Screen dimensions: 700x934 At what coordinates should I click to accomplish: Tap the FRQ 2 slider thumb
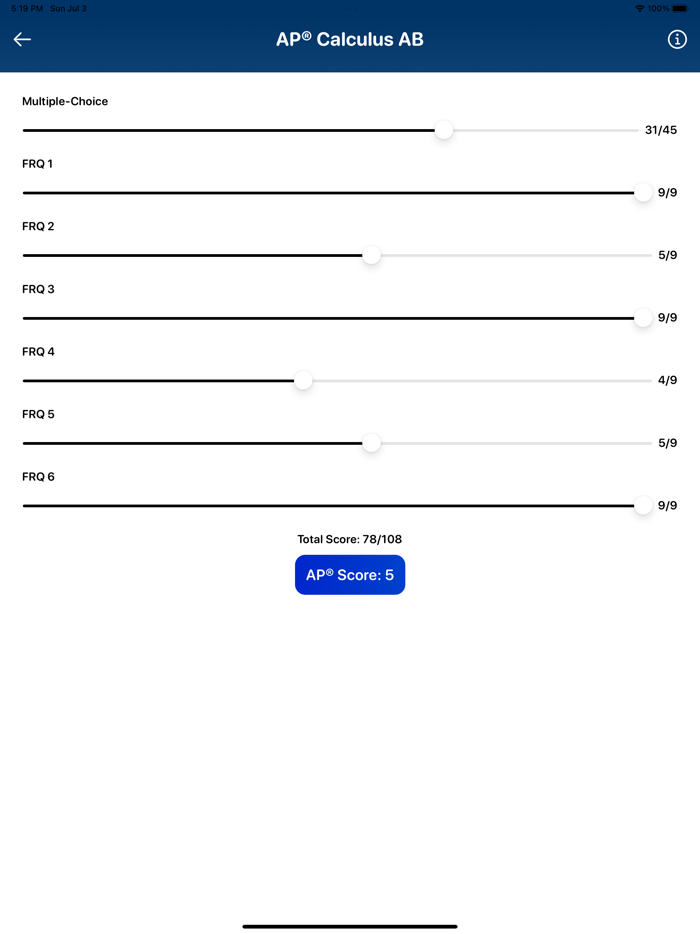pyautogui.click(x=371, y=256)
